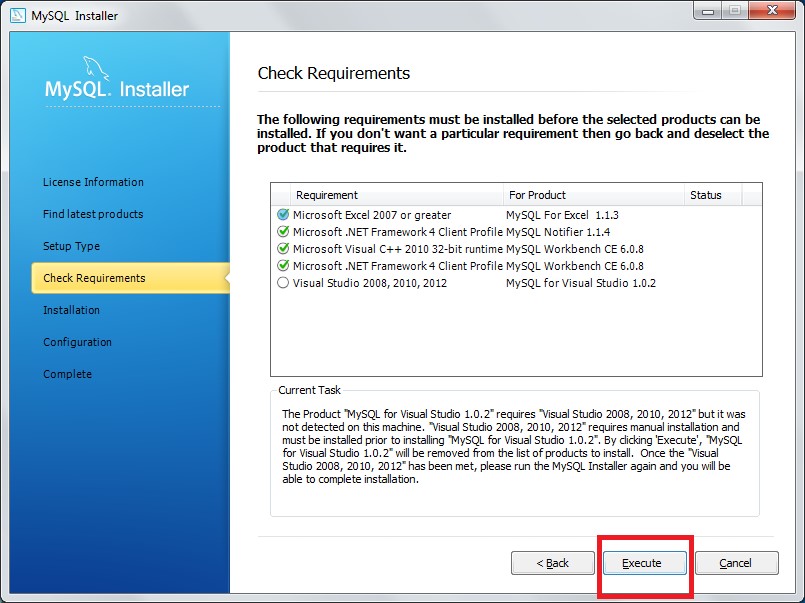Screen dimensions: 805x603
Task: Sort by For Product column header
Action: click(x=593, y=195)
